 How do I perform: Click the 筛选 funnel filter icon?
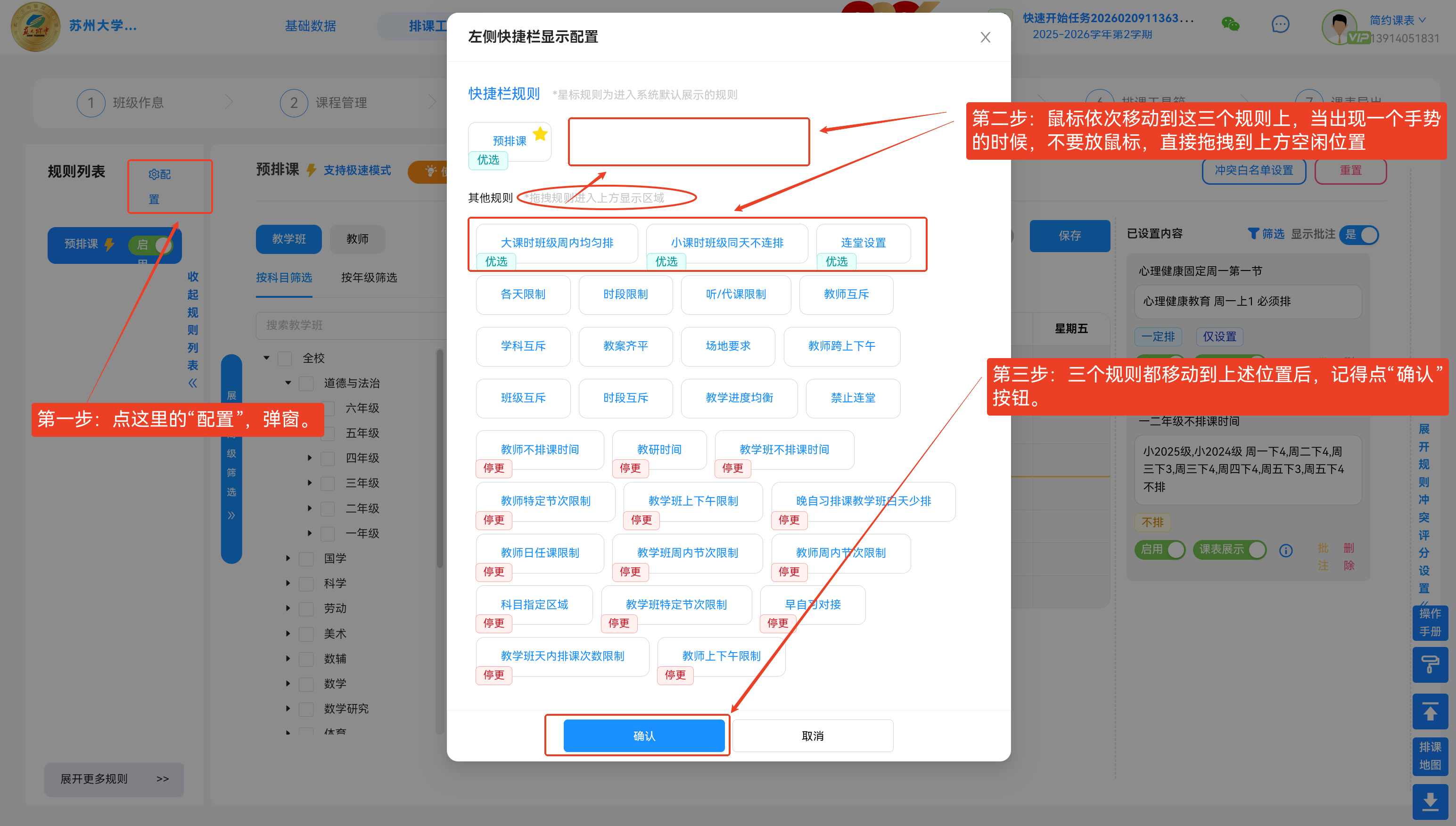click(x=1253, y=234)
